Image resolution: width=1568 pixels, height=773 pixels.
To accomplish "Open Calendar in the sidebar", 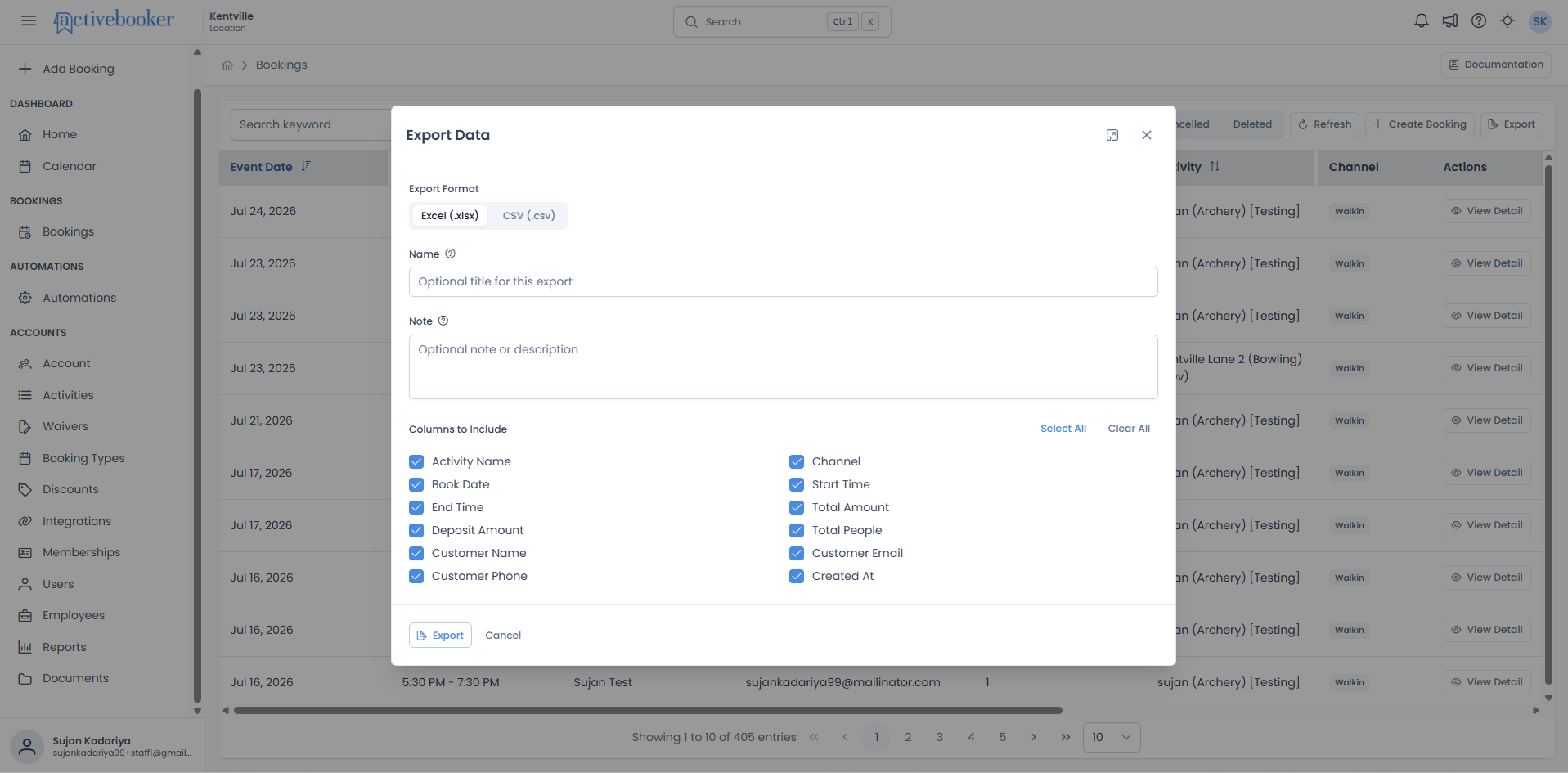I will 70,166.
